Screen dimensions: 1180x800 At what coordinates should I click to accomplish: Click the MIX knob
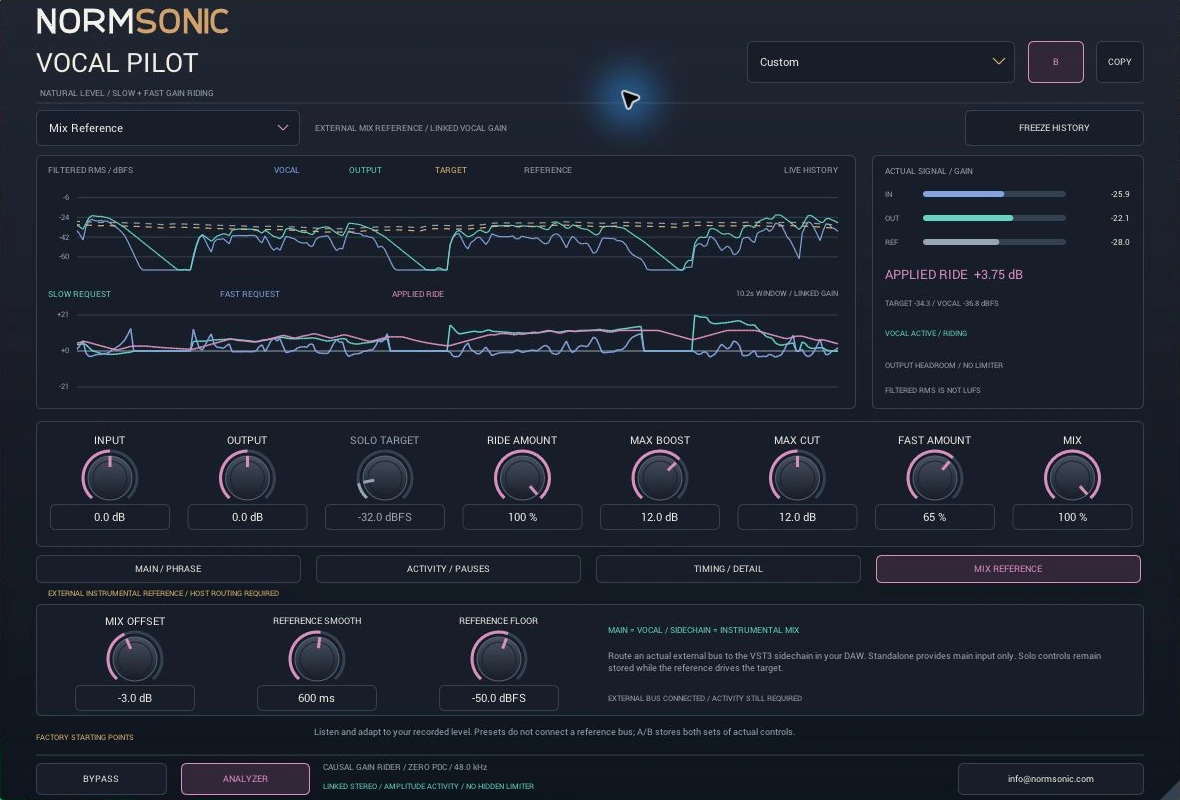(1072, 476)
